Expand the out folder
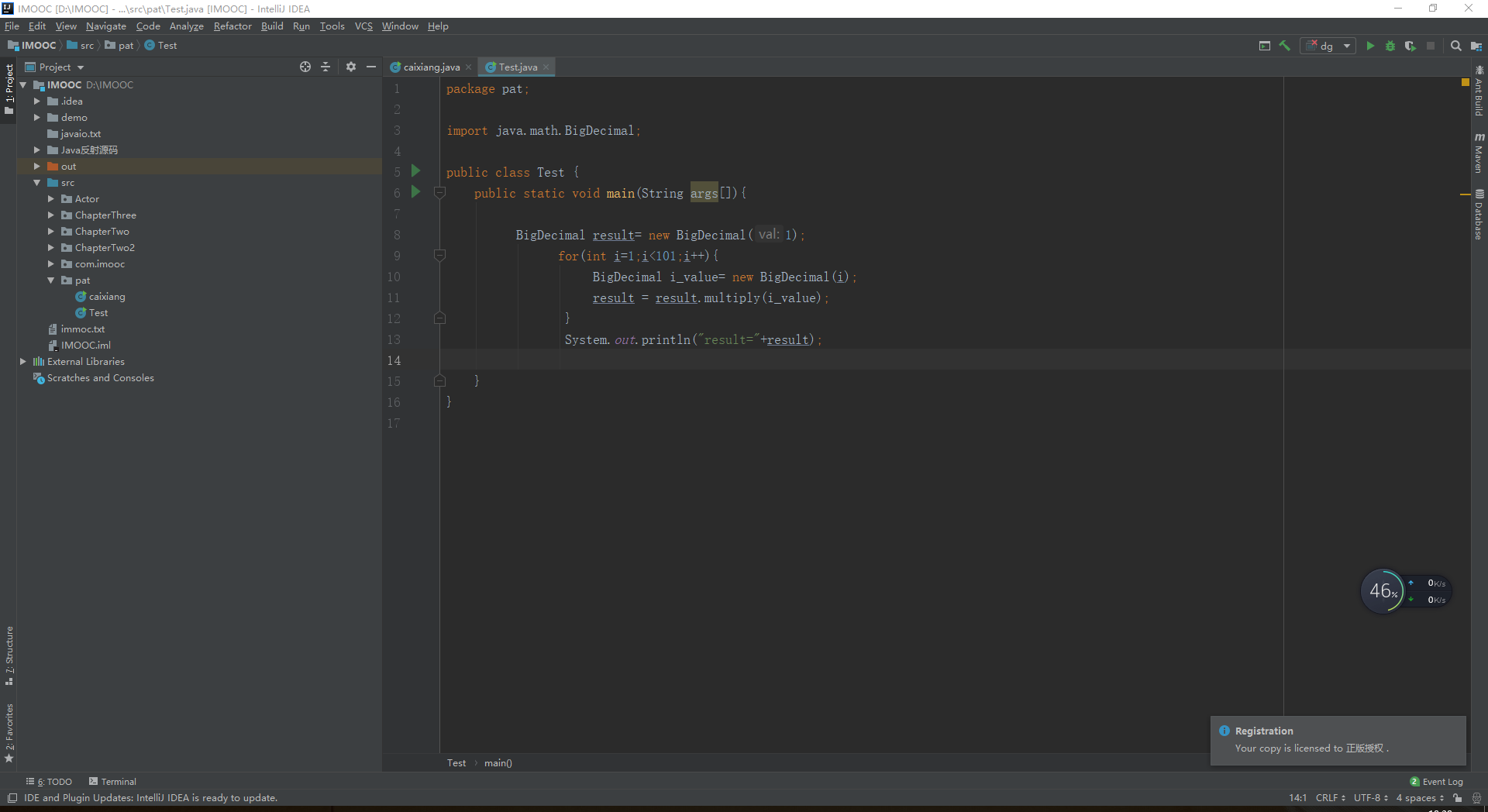This screenshot has width=1488, height=812. click(x=36, y=167)
